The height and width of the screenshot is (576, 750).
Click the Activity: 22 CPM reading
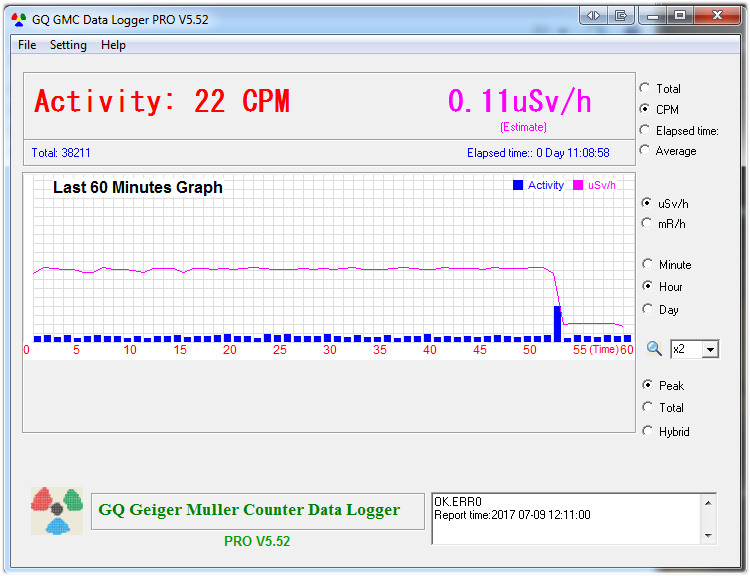click(162, 101)
